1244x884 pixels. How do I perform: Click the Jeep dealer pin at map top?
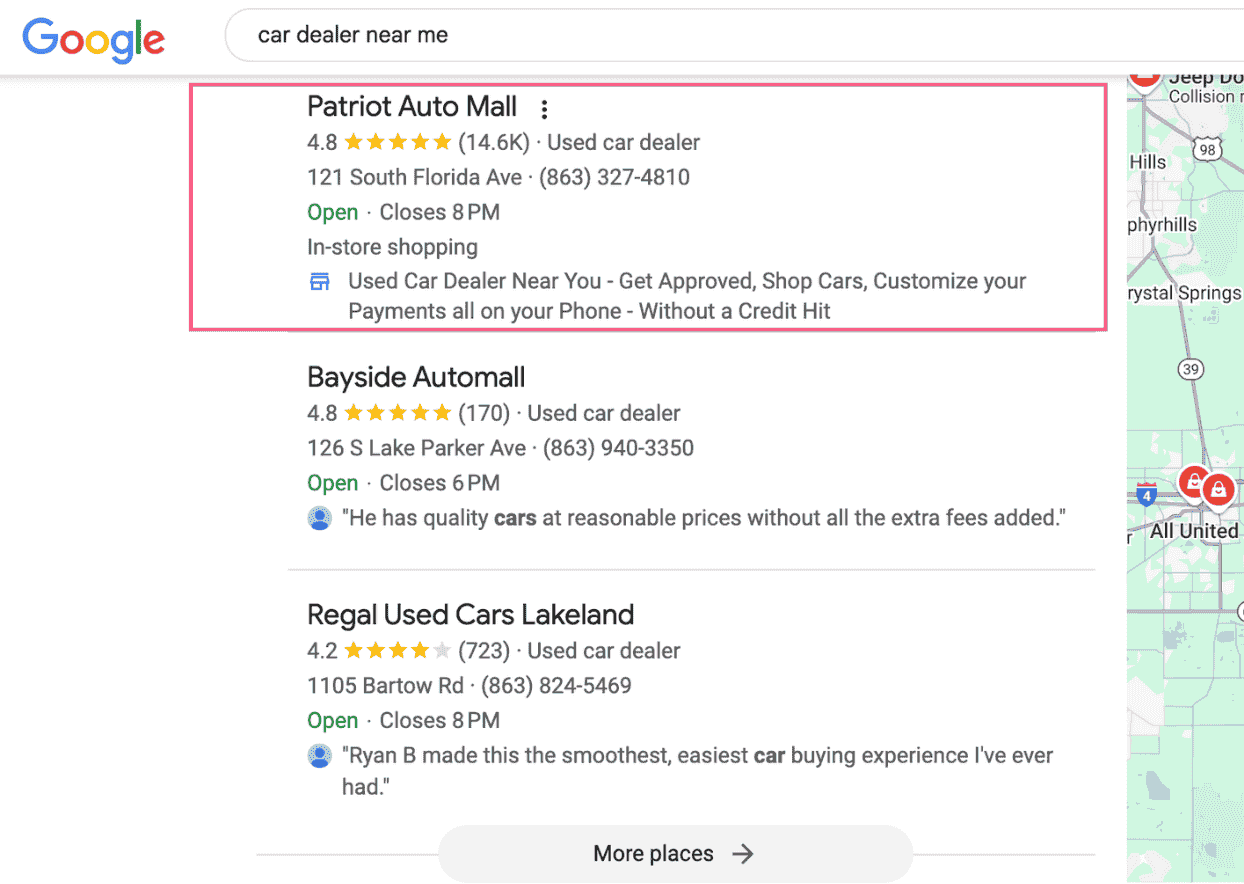(x=1145, y=78)
